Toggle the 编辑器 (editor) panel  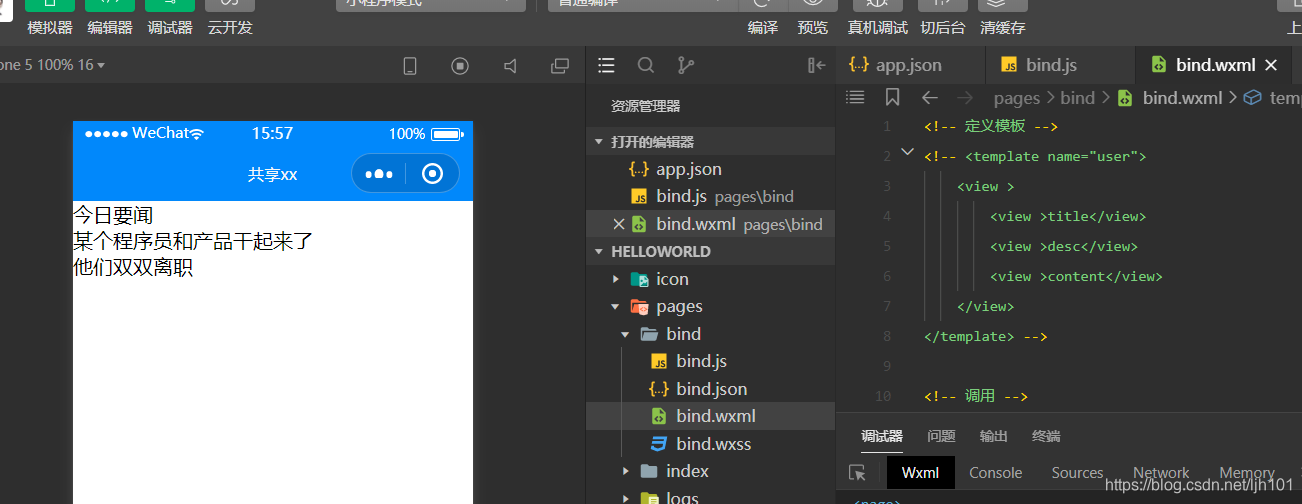click(110, 27)
